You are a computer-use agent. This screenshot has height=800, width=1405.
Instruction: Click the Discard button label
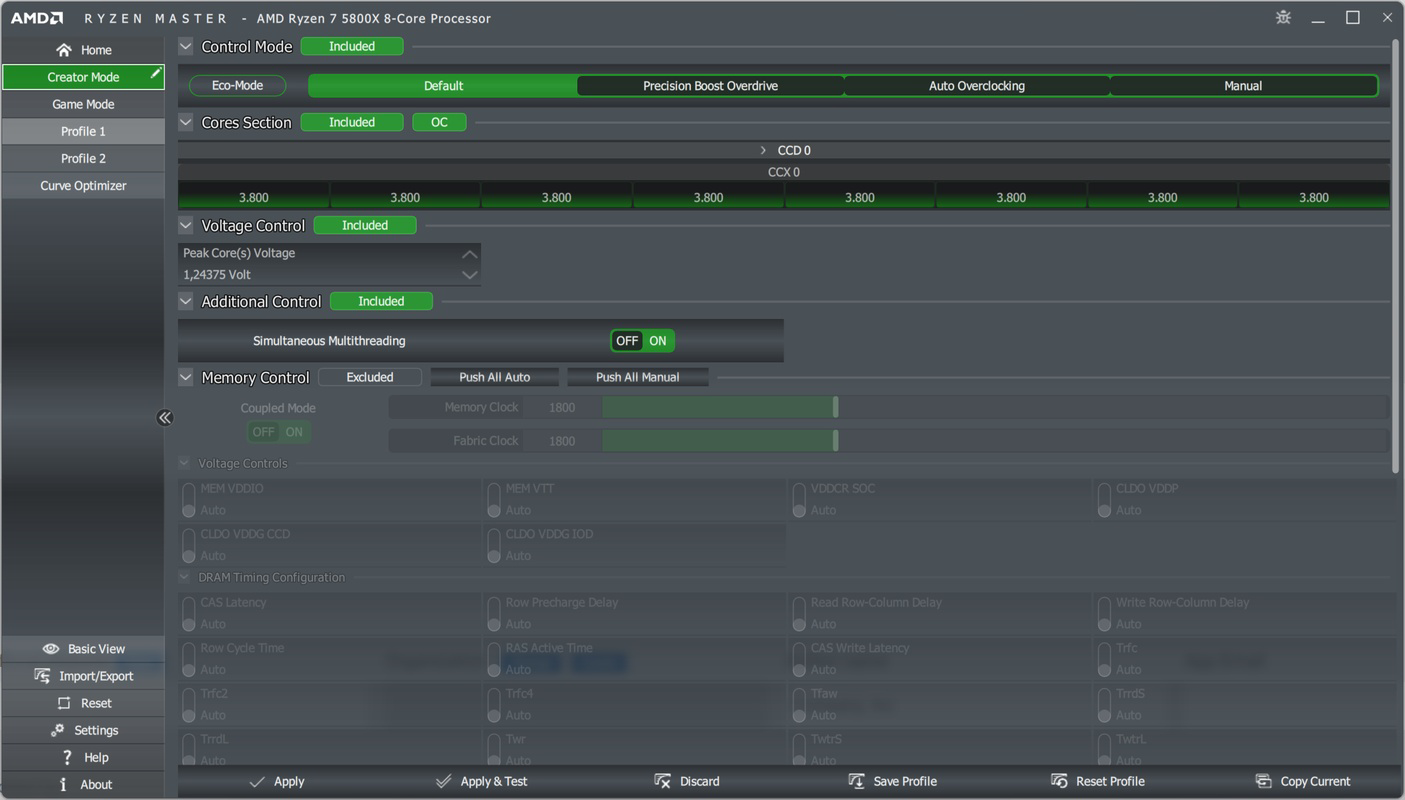(x=699, y=781)
